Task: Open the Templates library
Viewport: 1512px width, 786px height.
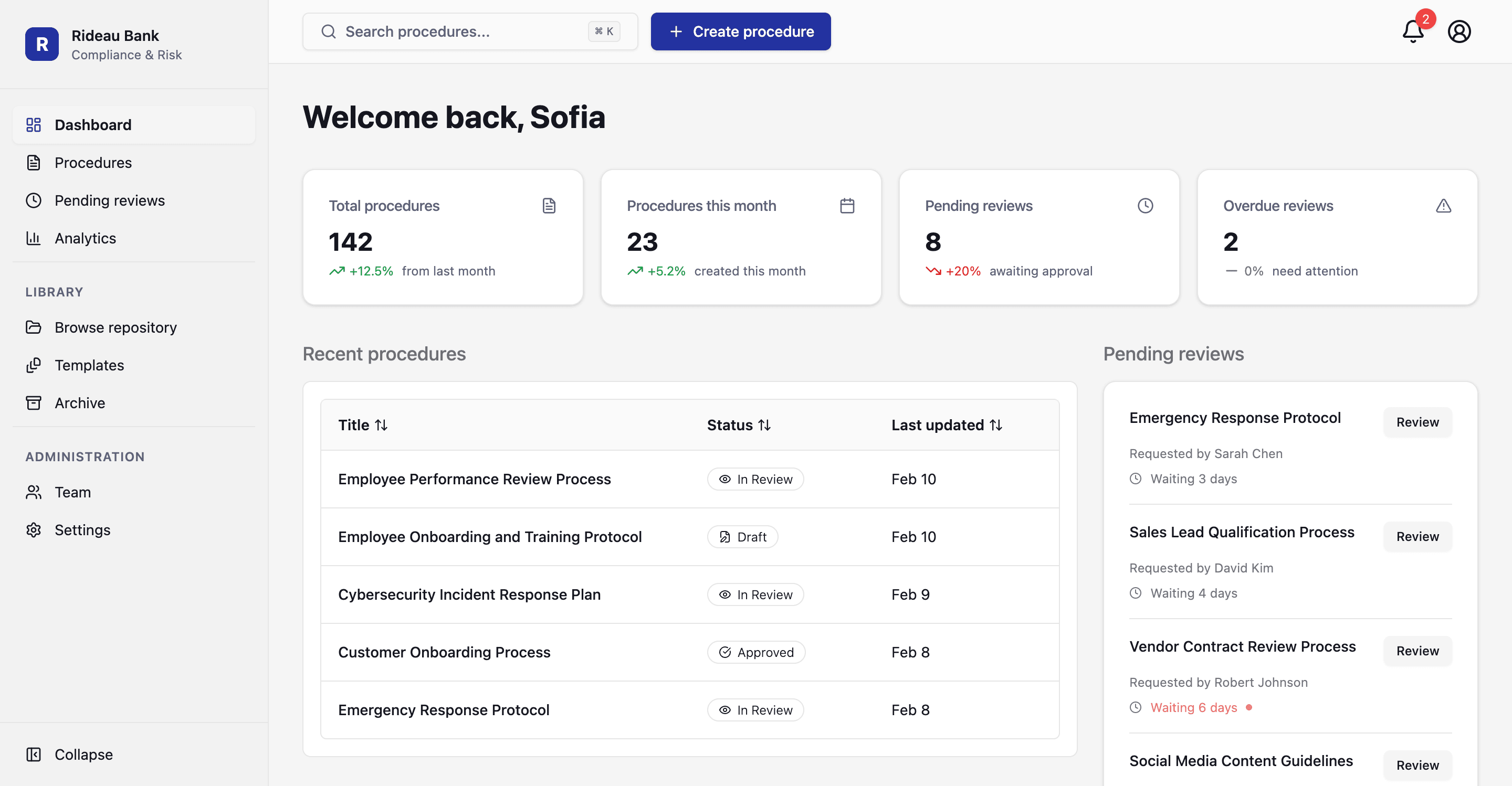Action: click(89, 365)
